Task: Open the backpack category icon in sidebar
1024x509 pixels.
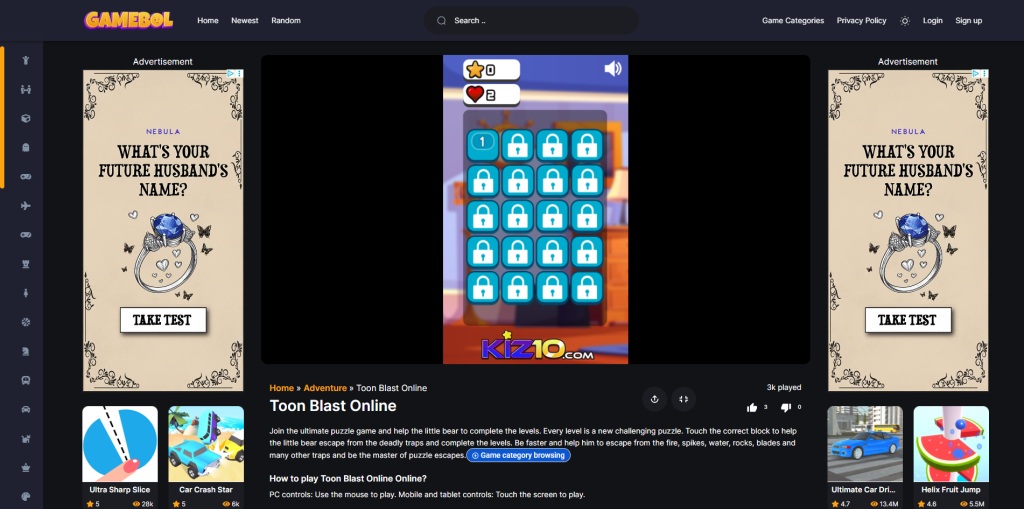Action: [25, 148]
